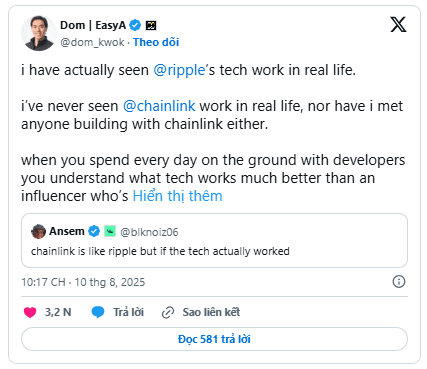Click the copy link chain icon
The height and width of the screenshot is (369, 427).
point(168,313)
